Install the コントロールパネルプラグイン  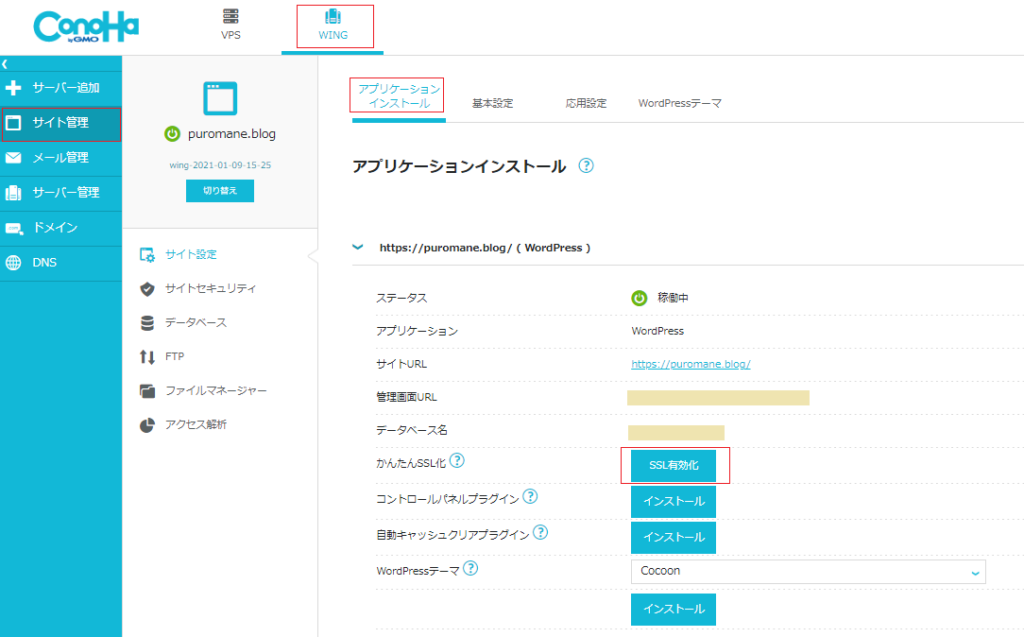click(673, 502)
